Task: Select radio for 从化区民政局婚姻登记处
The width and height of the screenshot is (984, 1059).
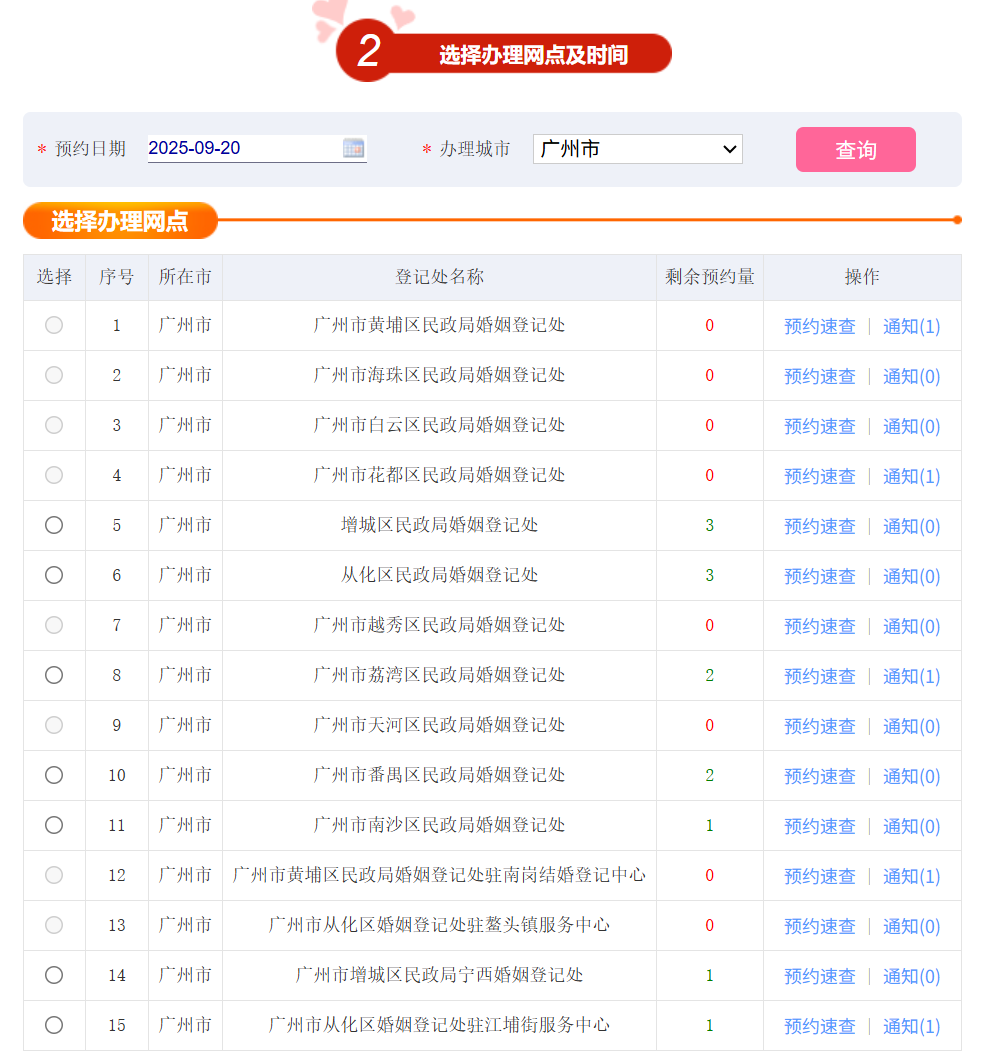Action: click(x=54, y=575)
